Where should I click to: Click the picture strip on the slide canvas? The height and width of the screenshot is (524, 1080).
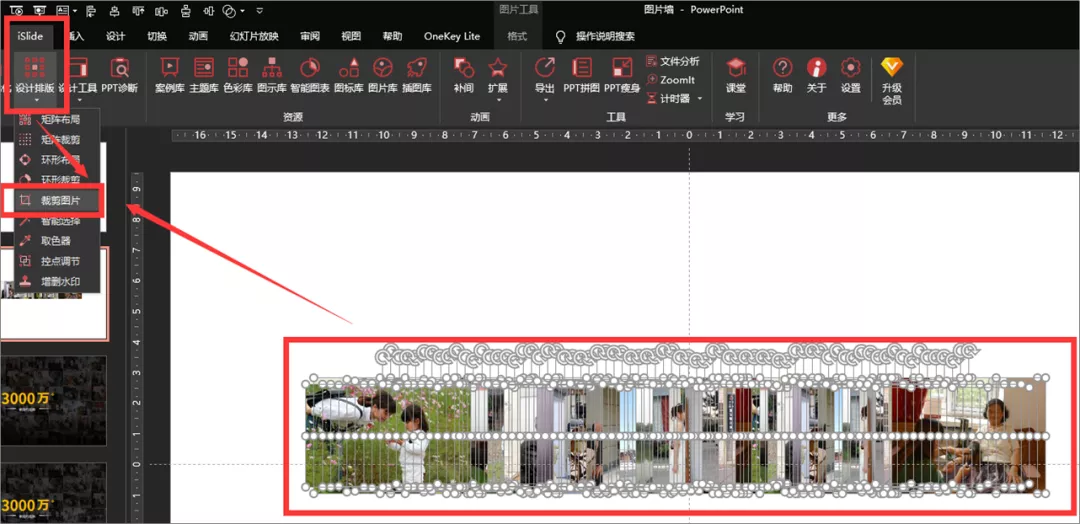point(675,434)
